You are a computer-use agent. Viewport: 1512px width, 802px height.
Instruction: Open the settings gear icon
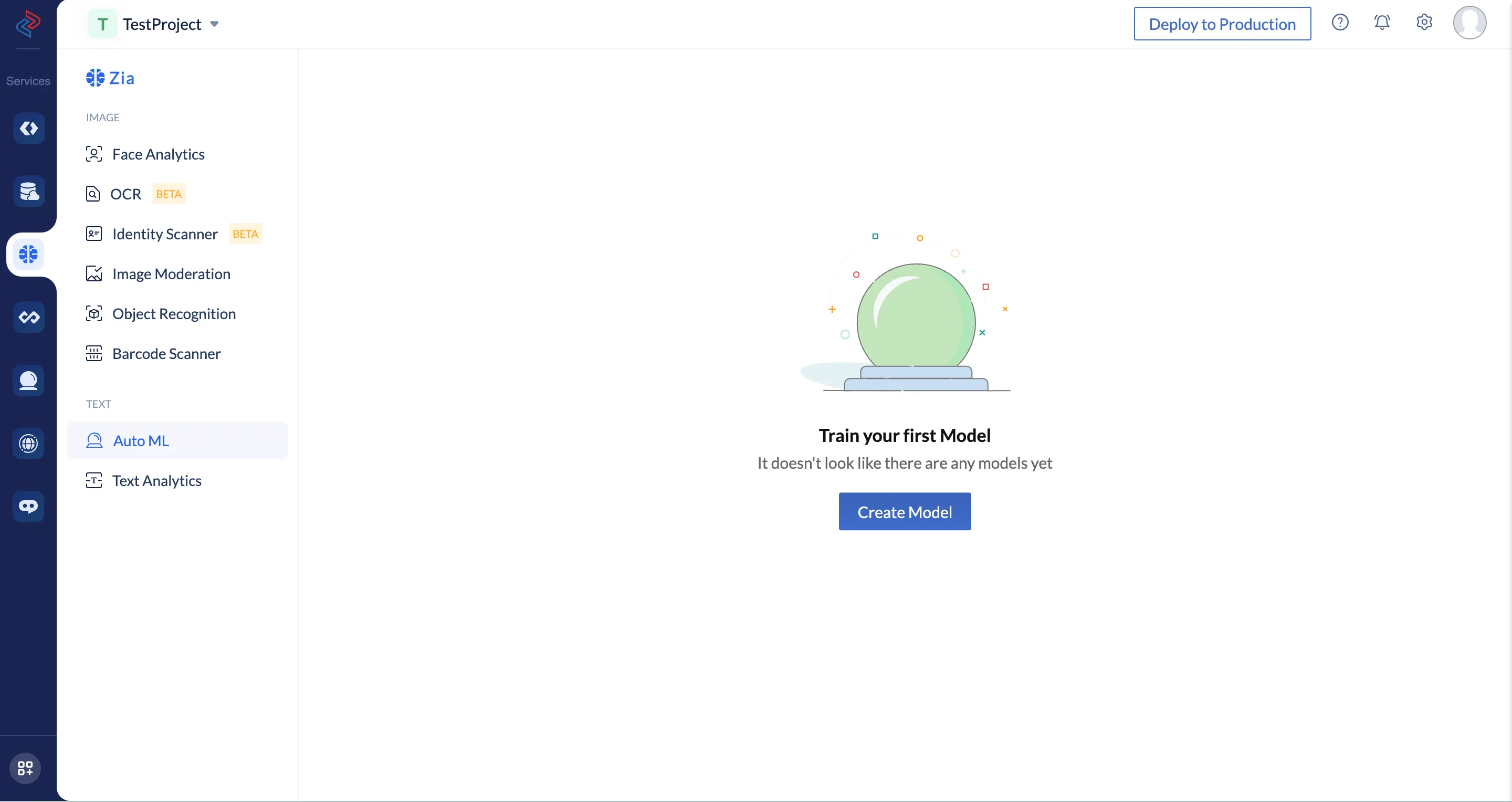pyautogui.click(x=1424, y=22)
